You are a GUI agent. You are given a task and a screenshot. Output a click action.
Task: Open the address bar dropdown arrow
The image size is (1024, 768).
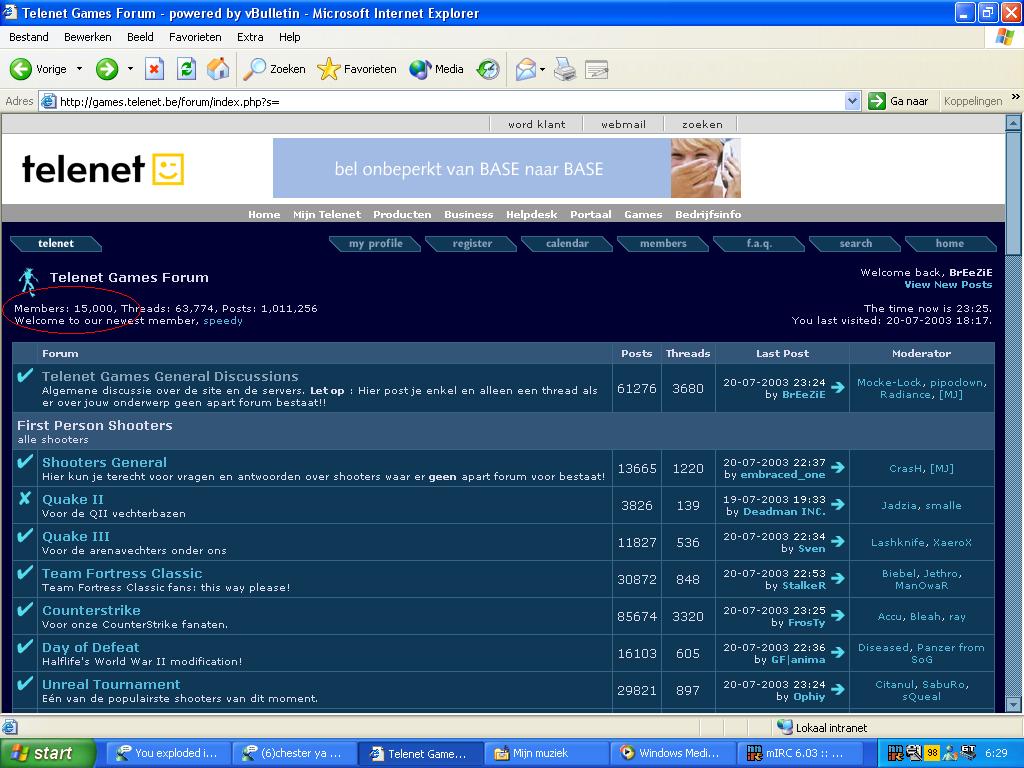pos(852,101)
